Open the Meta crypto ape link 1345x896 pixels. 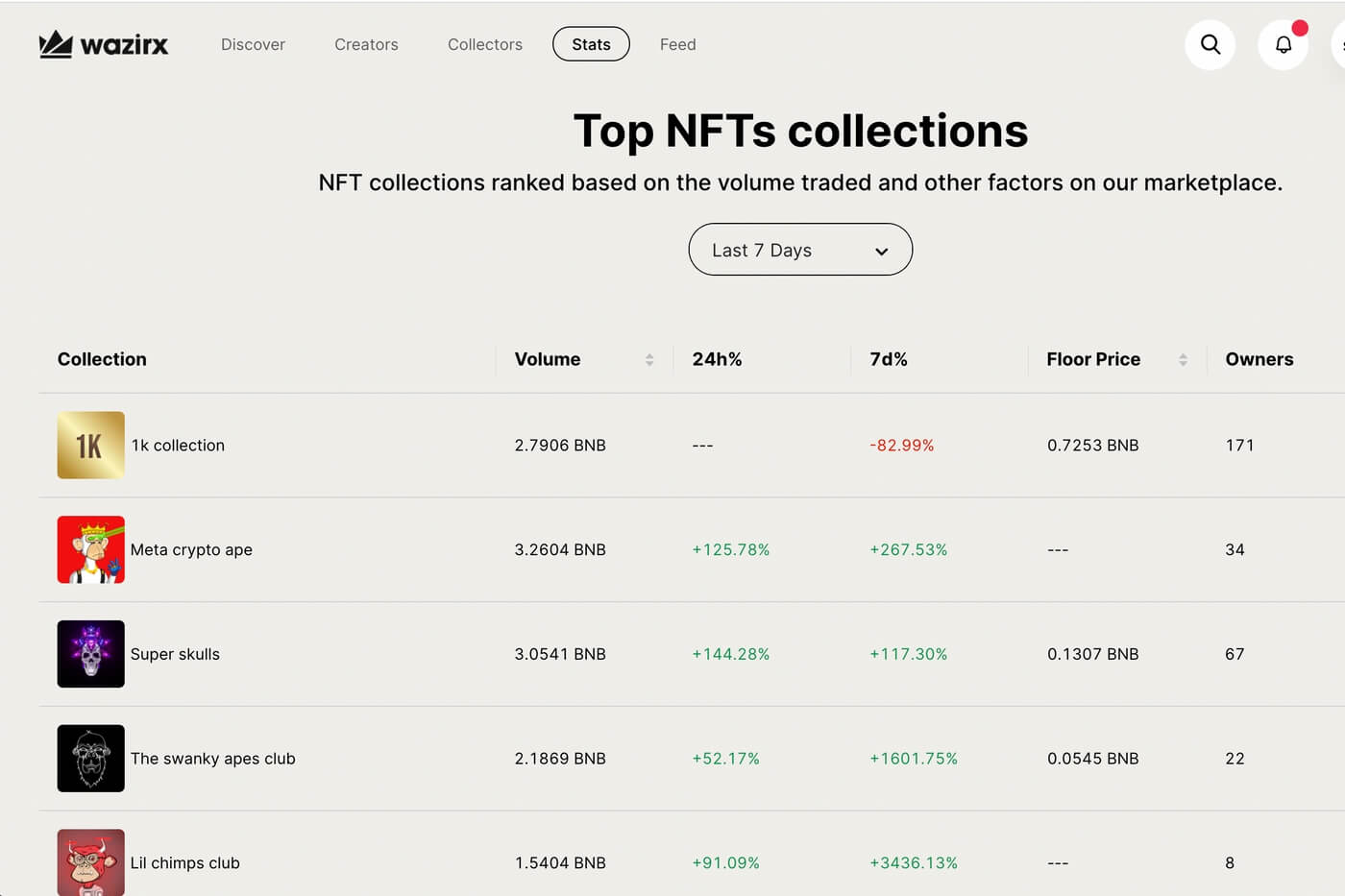point(191,549)
